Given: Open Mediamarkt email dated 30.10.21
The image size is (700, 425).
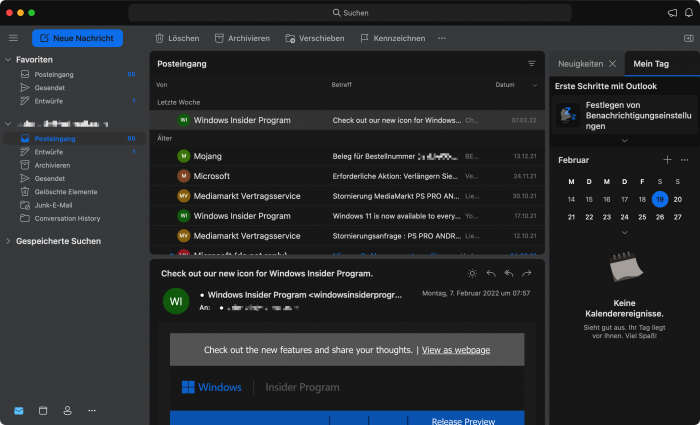Looking at the screenshot, I should point(347,196).
